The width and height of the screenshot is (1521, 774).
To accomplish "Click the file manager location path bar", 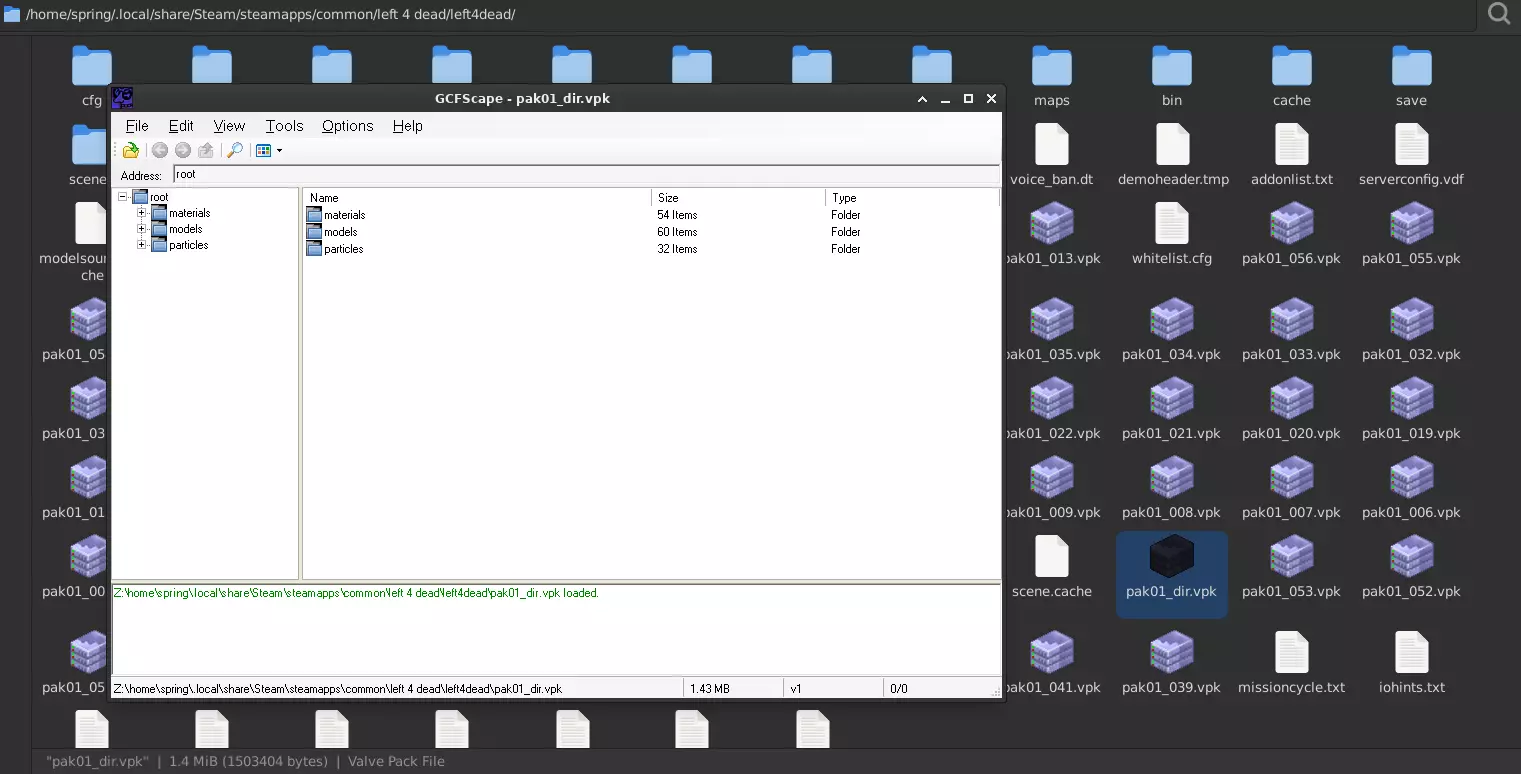I will 740,14.
